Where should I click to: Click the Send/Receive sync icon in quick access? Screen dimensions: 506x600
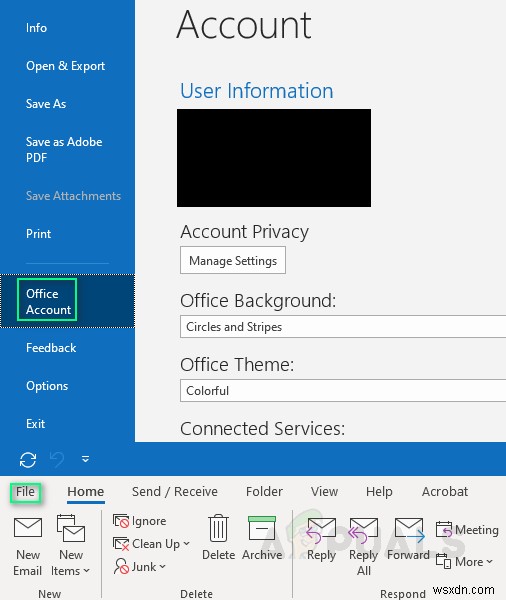click(x=28, y=460)
